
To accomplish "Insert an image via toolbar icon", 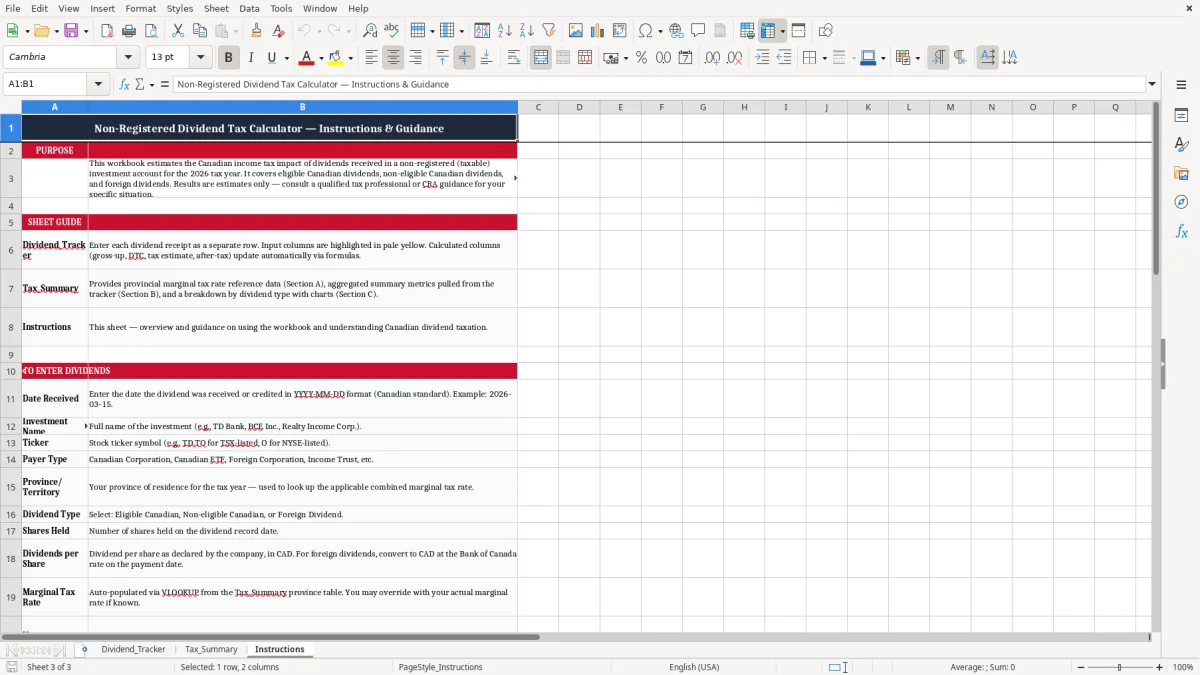I will point(576,31).
